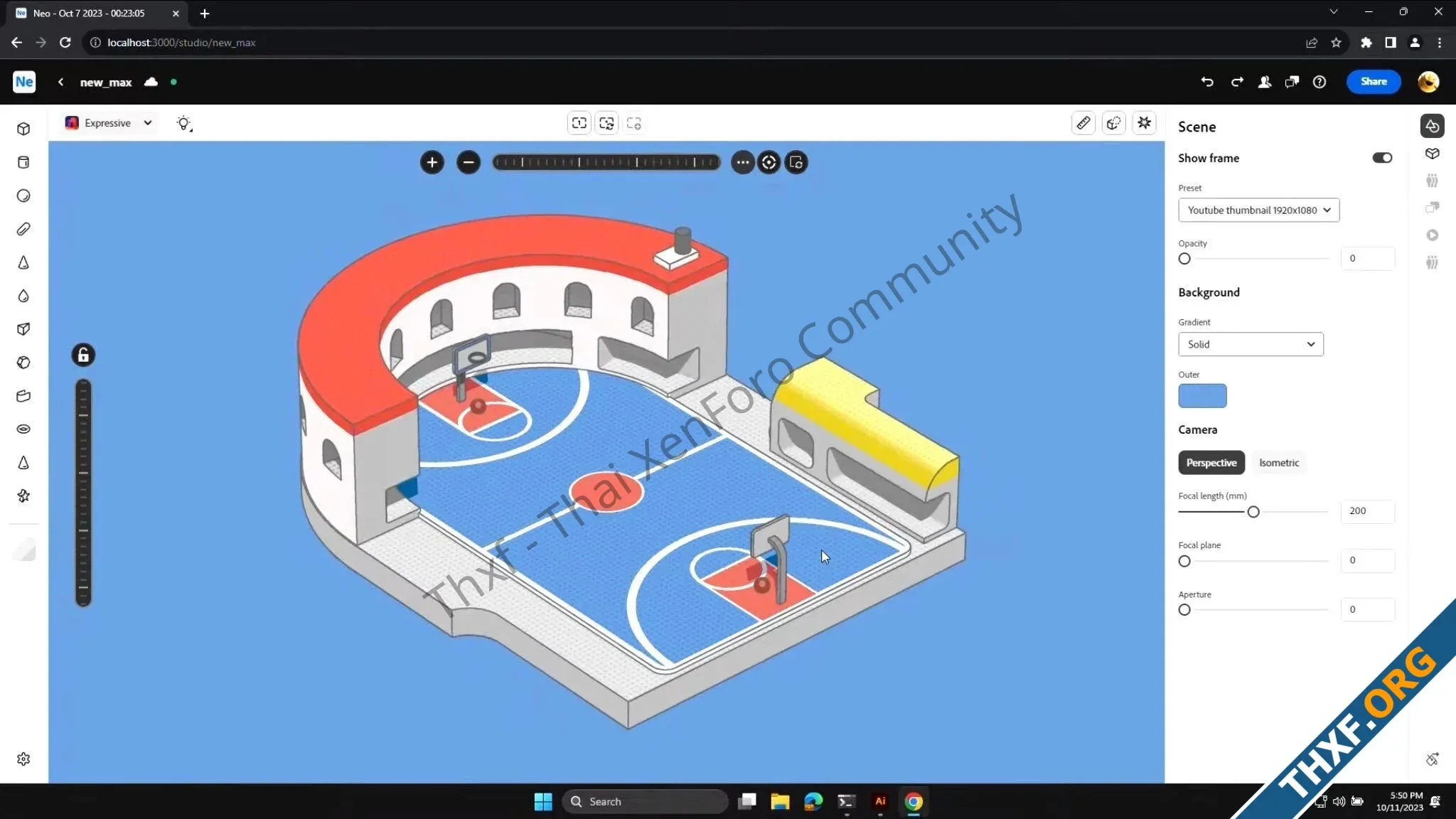The image size is (1456, 819).
Task: Redo the last action
Action: [x=1237, y=82]
